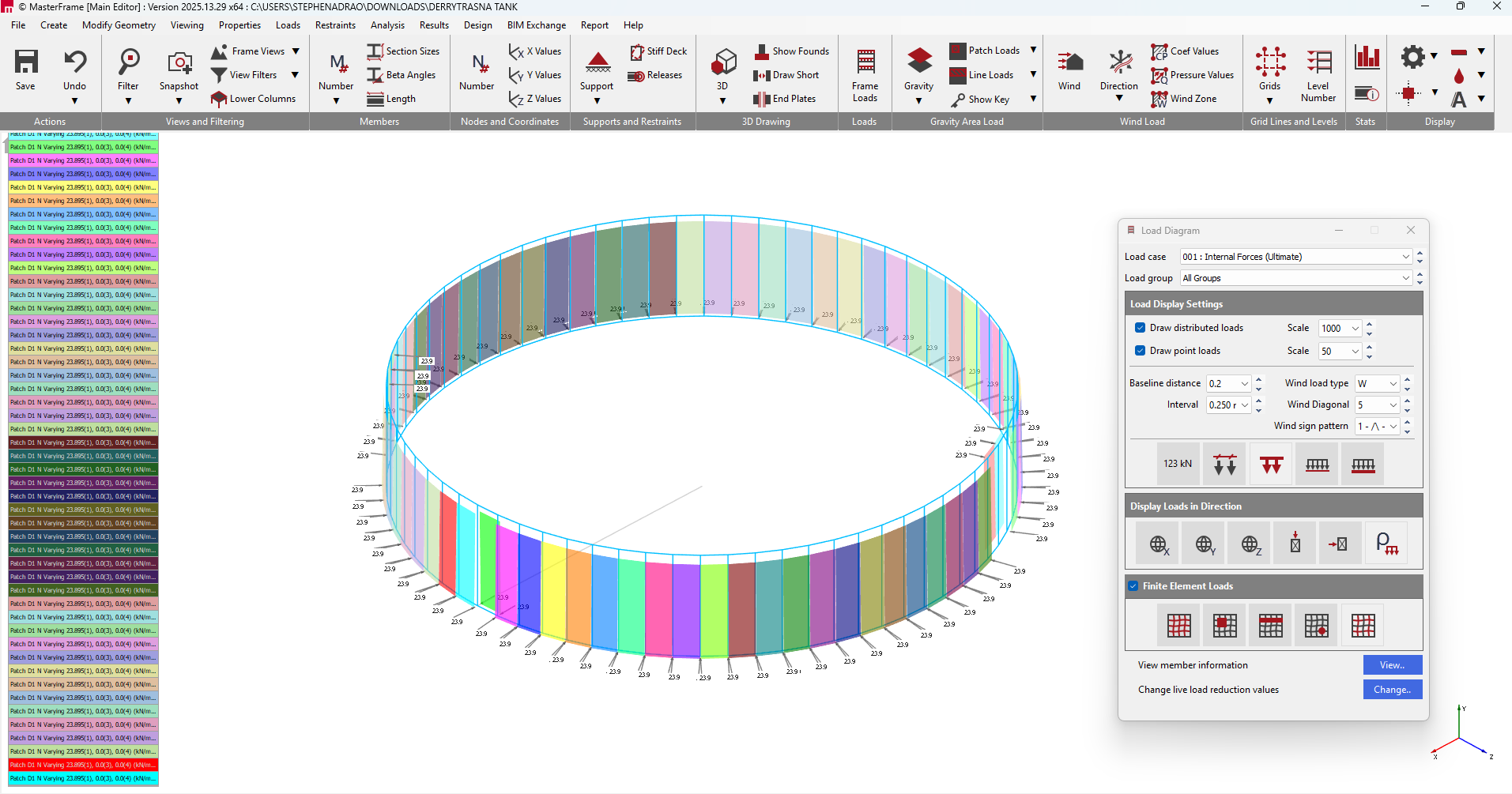Disable the Finite Element Loads checkbox
The height and width of the screenshot is (794, 1512).
[1133, 586]
